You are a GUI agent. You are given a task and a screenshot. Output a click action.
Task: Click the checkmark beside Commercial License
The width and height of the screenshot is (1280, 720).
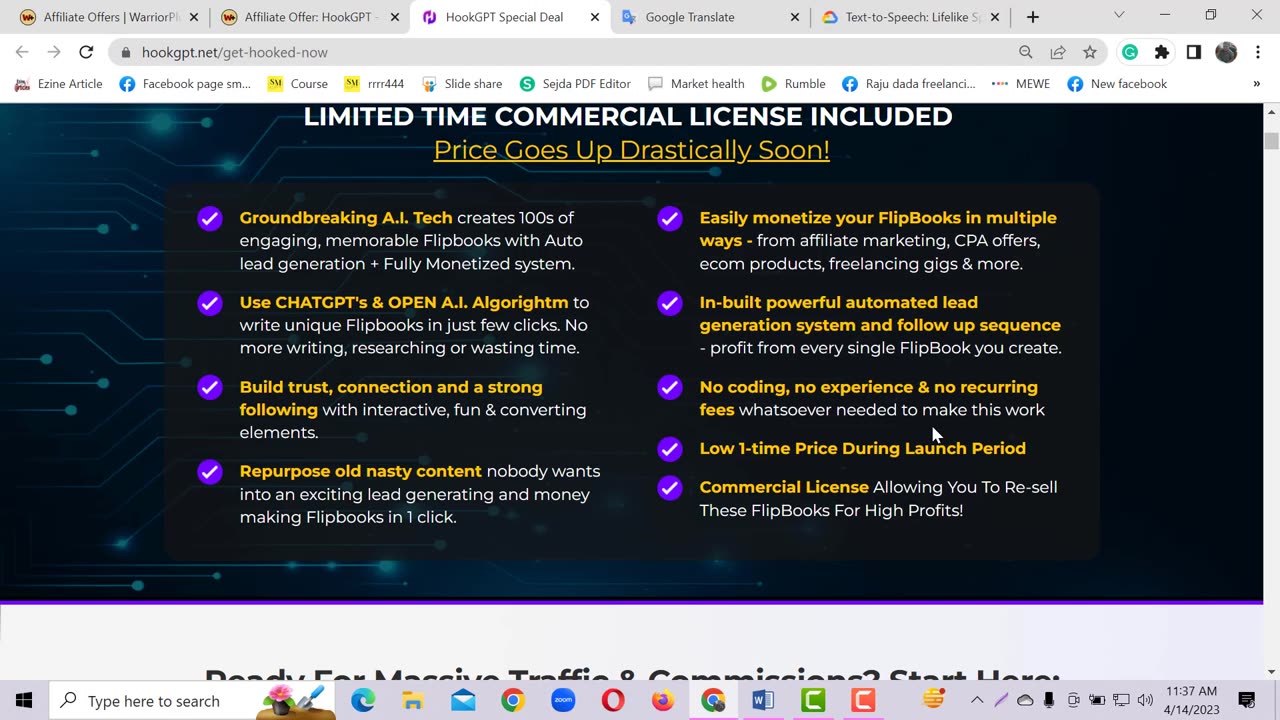[670, 488]
